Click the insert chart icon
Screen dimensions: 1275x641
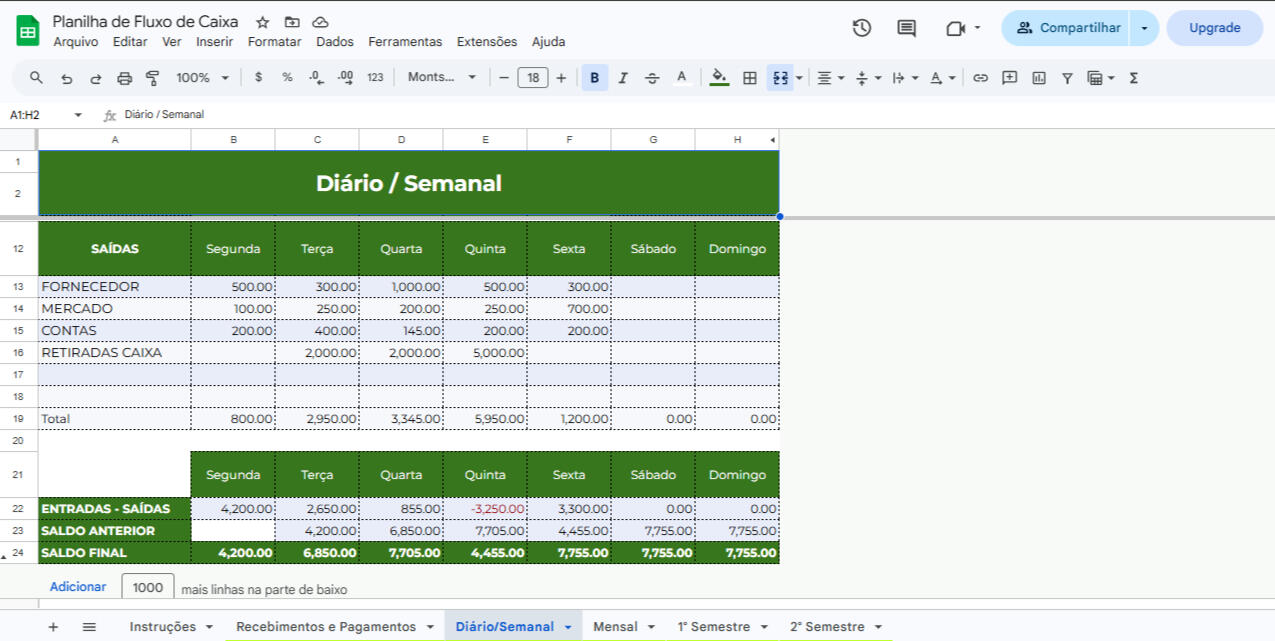click(1038, 78)
